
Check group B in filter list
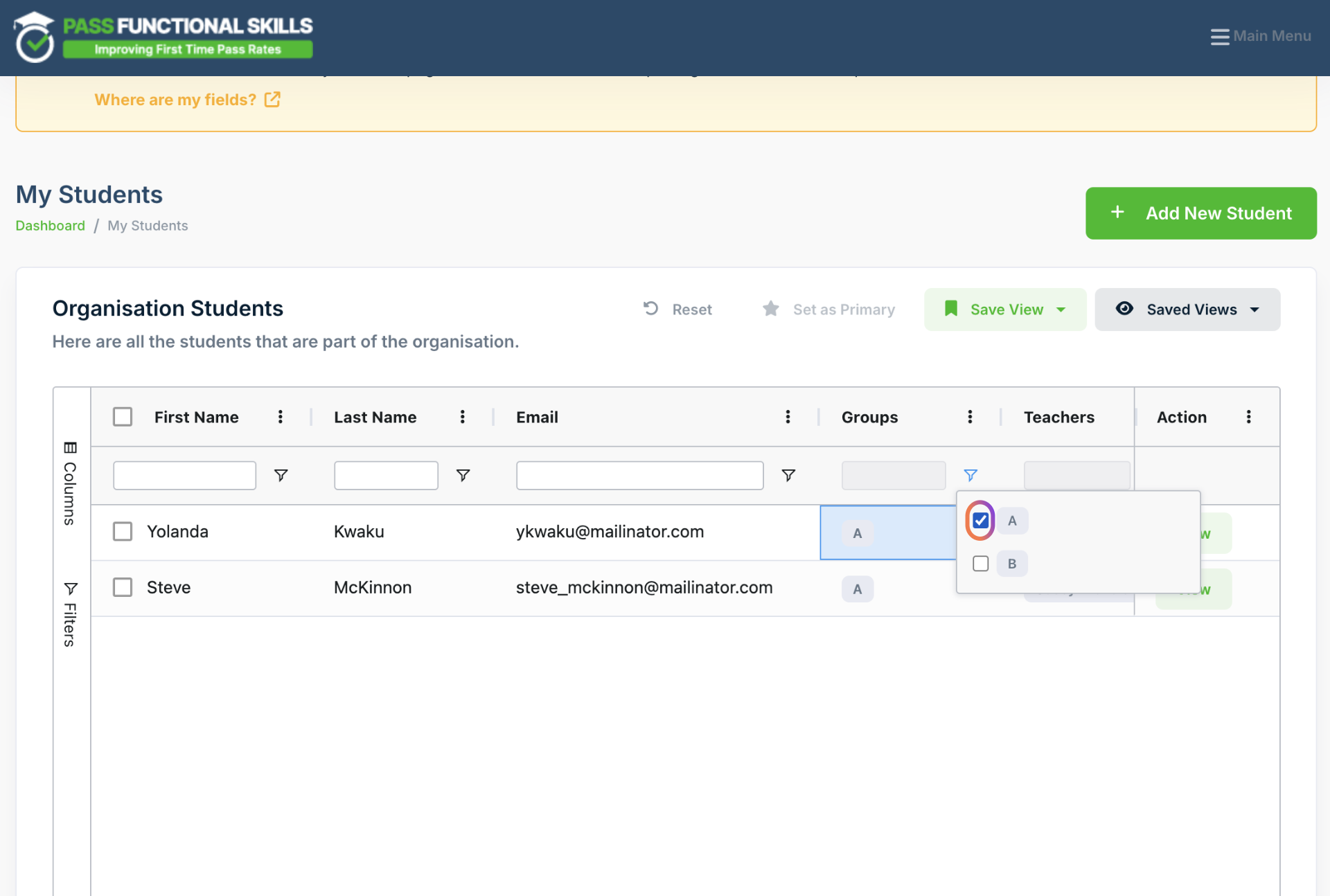tap(980, 564)
